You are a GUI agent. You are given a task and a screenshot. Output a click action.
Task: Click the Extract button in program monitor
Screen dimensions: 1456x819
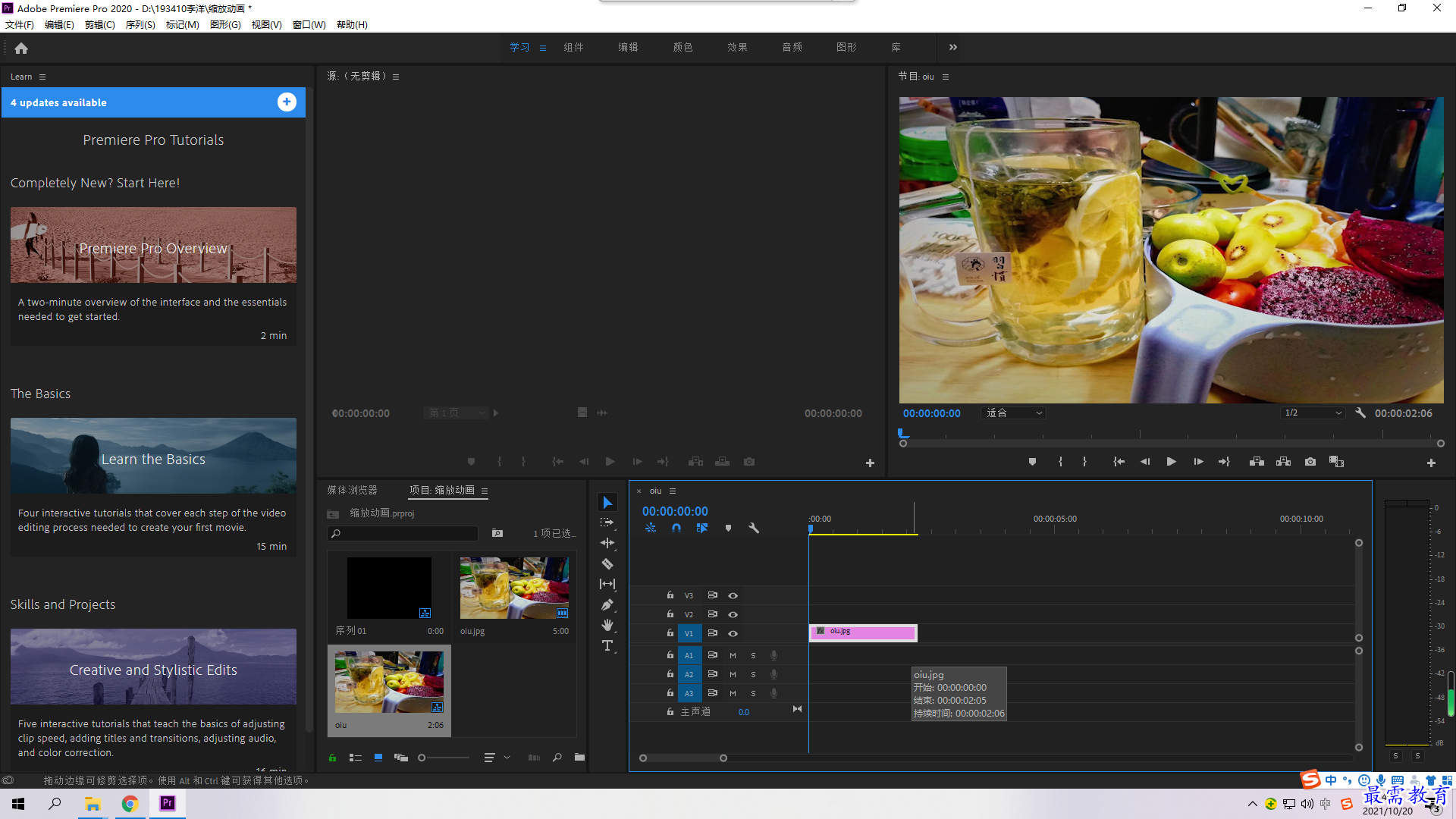pyautogui.click(x=1283, y=462)
